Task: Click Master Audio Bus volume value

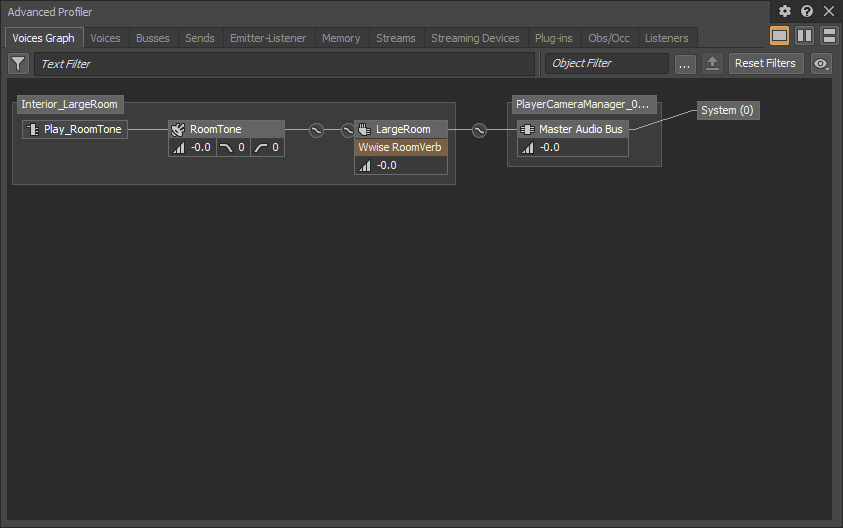Action: (549, 147)
